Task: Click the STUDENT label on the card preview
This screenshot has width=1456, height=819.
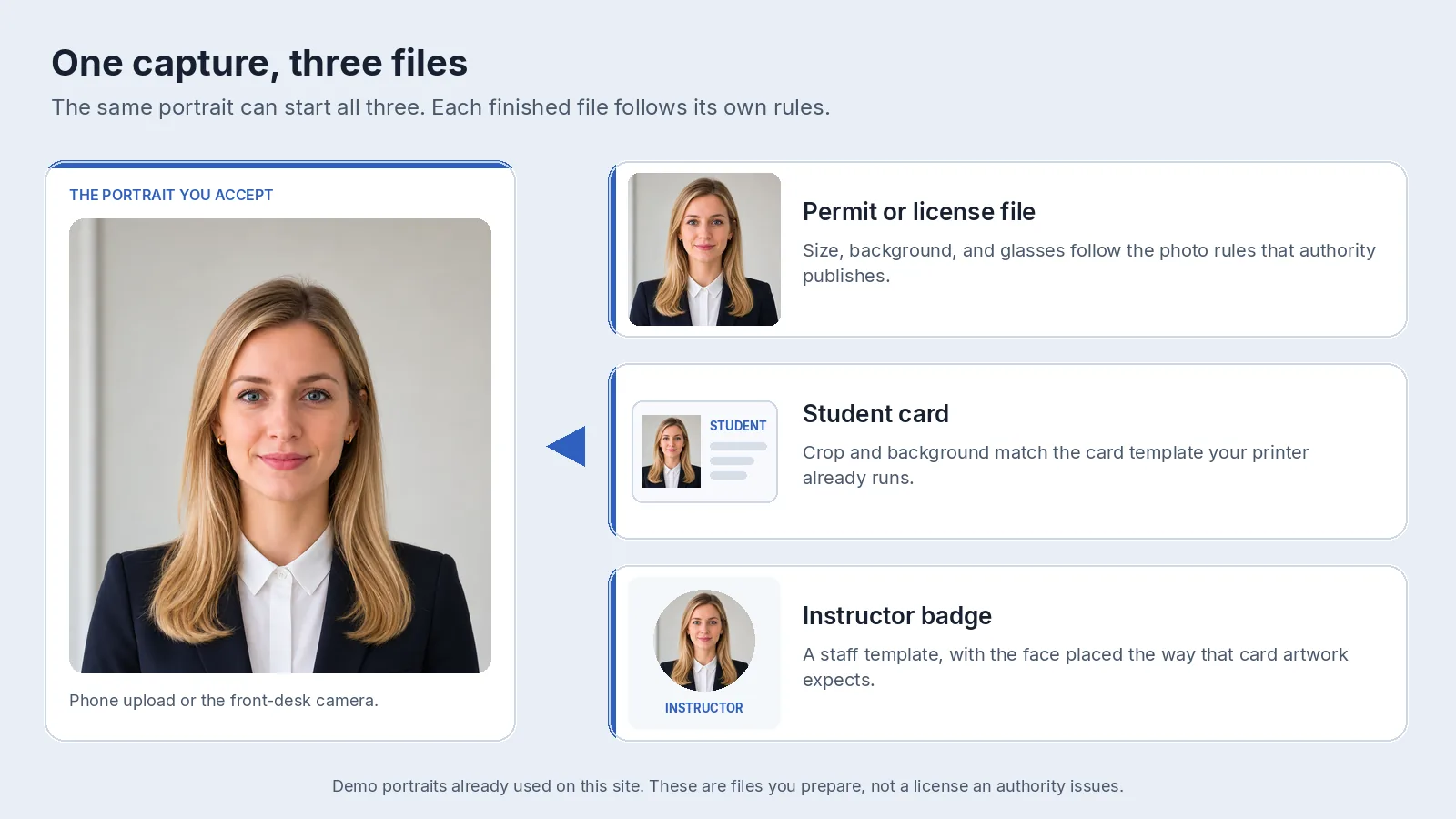Action: point(738,426)
